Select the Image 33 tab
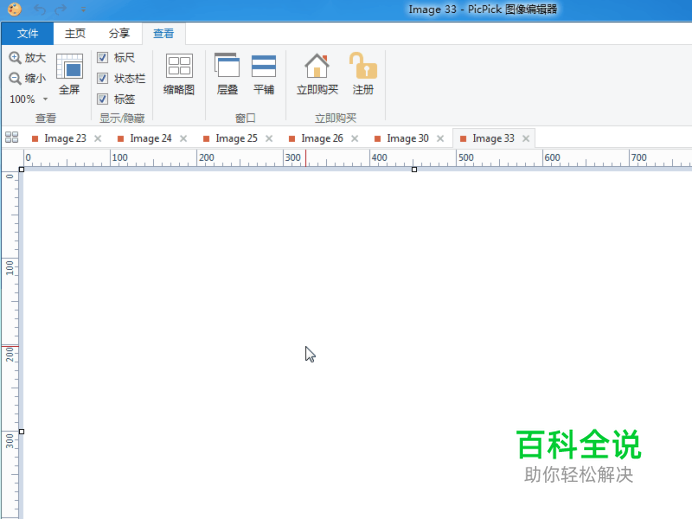Viewport: 692px width, 519px height. click(x=493, y=139)
